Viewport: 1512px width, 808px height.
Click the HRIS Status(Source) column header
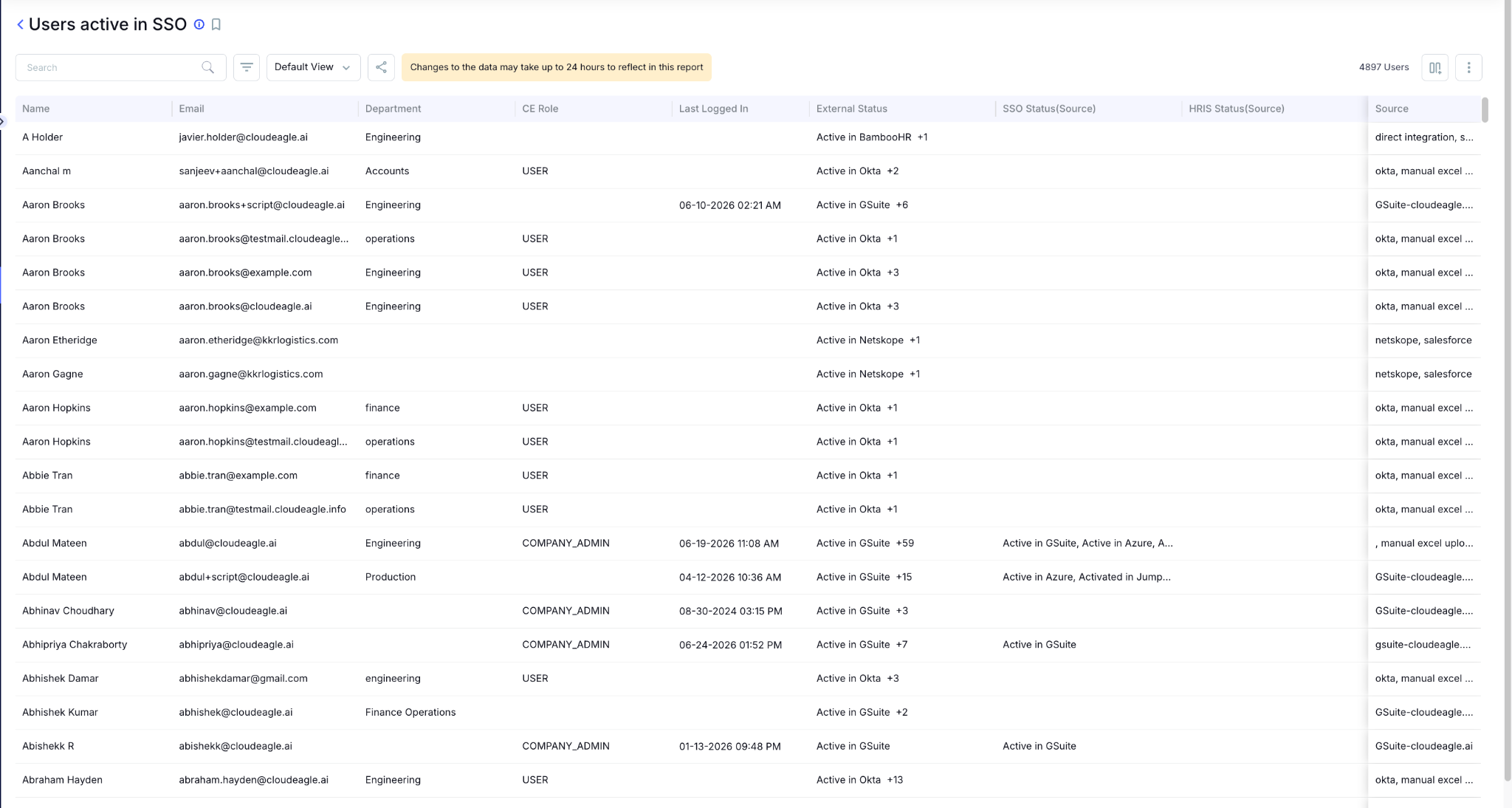tap(1236, 109)
